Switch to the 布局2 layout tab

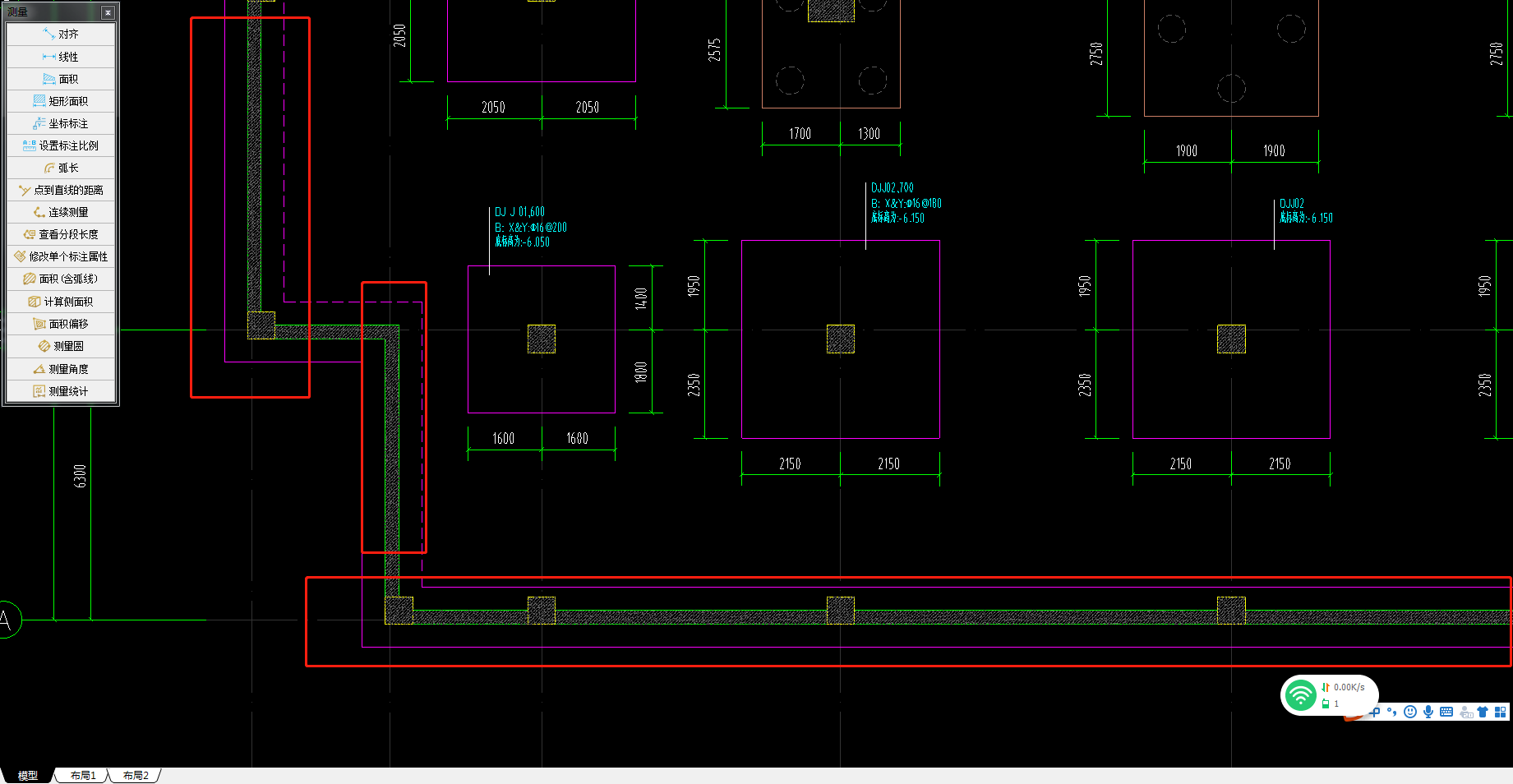(136, 775)
